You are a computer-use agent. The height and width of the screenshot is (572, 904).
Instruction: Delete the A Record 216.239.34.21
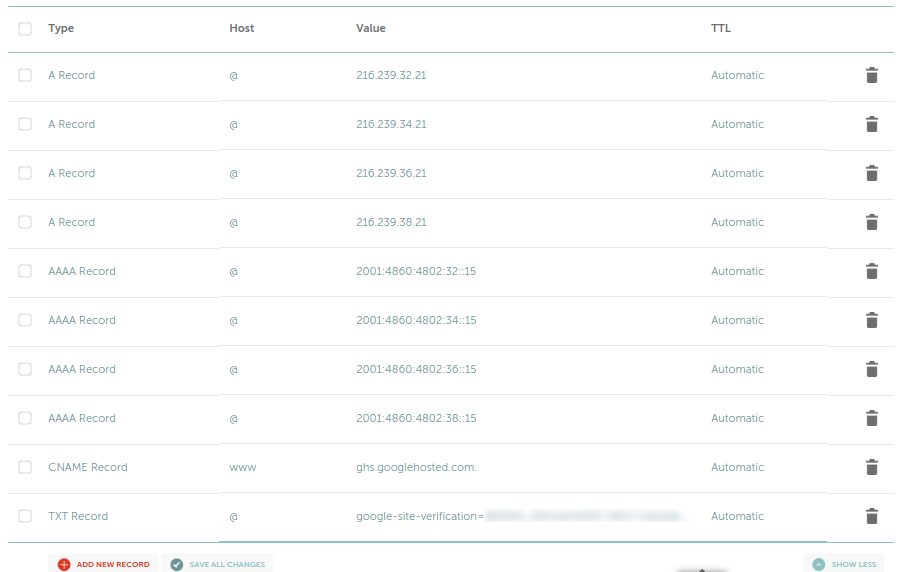(x=872, y=124)
